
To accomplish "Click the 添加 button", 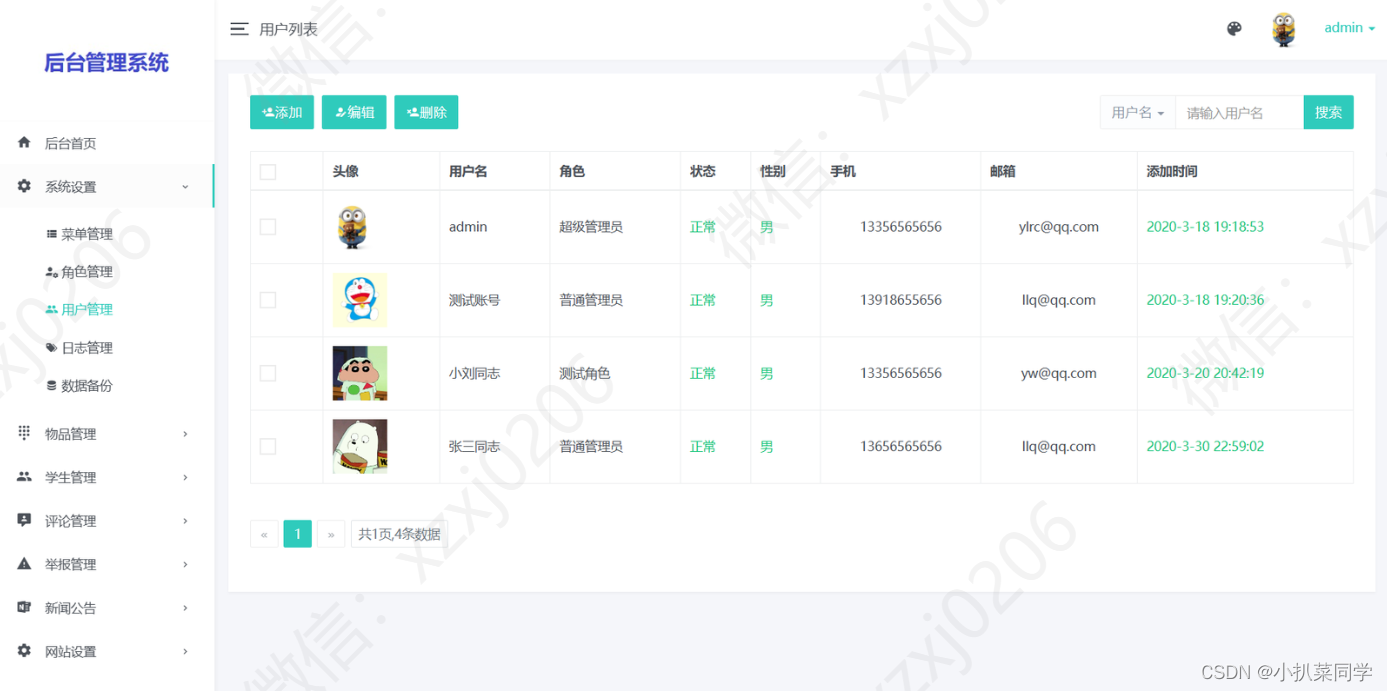I will coord(282,113).
